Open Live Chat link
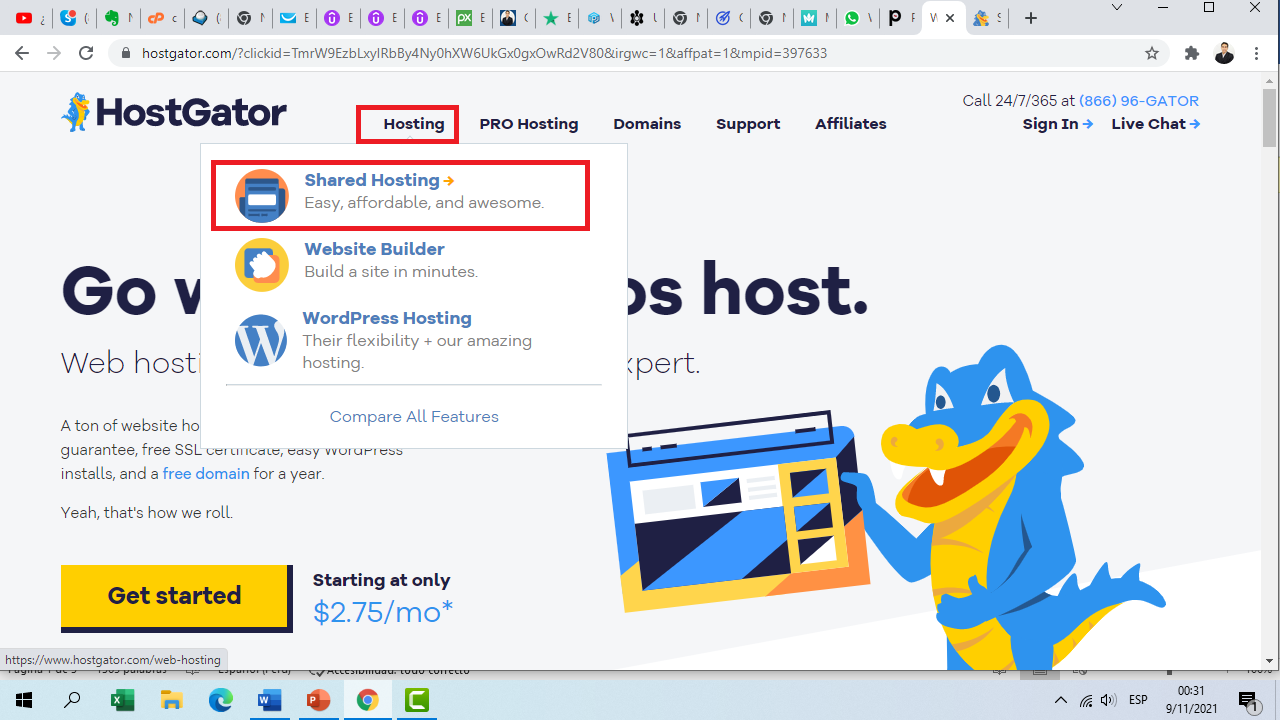 point(1155,124)
